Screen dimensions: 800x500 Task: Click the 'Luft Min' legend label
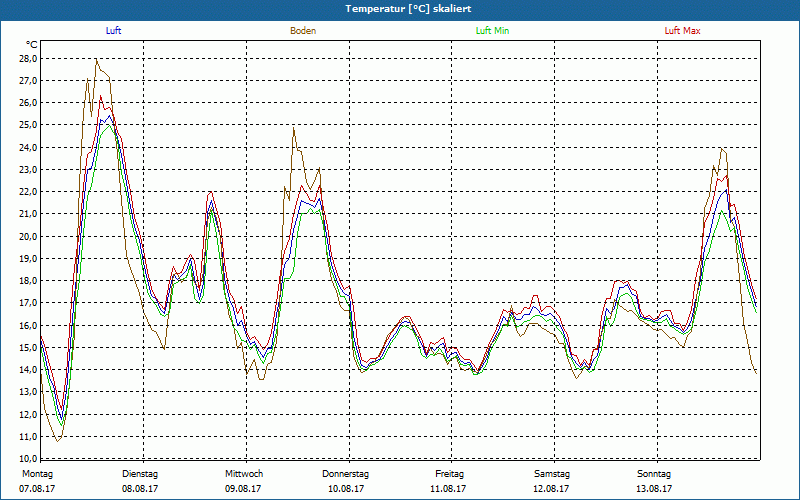tap(492, 31)
